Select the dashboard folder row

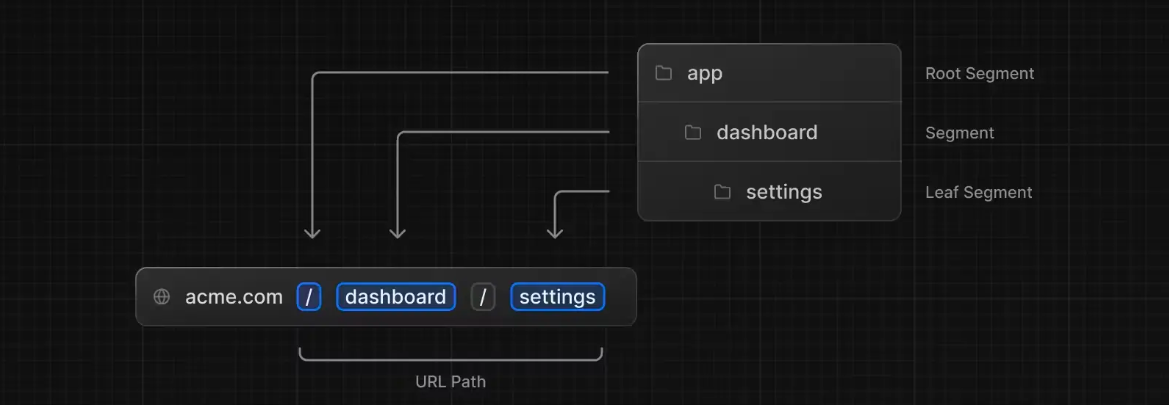tap(769, 132)
